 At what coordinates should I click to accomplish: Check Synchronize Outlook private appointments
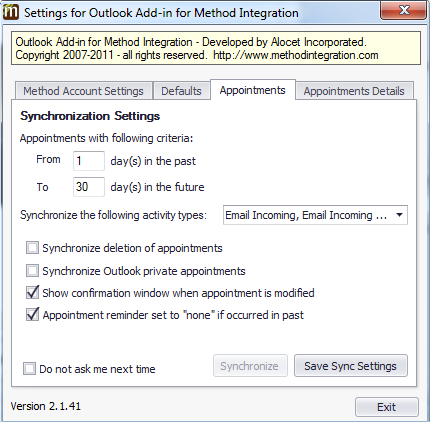[x=32, y=271]
